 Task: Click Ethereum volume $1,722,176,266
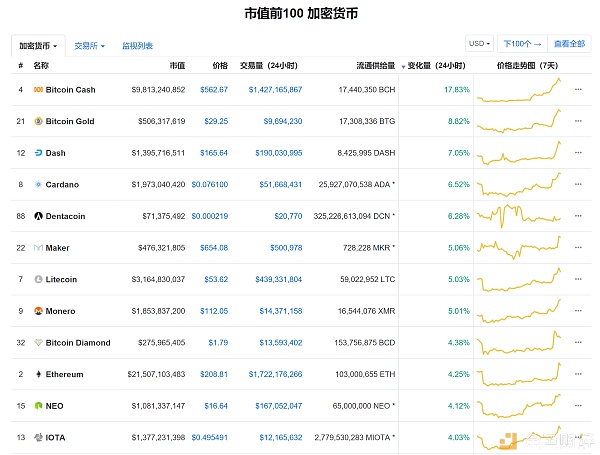pyautogui.click(x=276, y=374)
